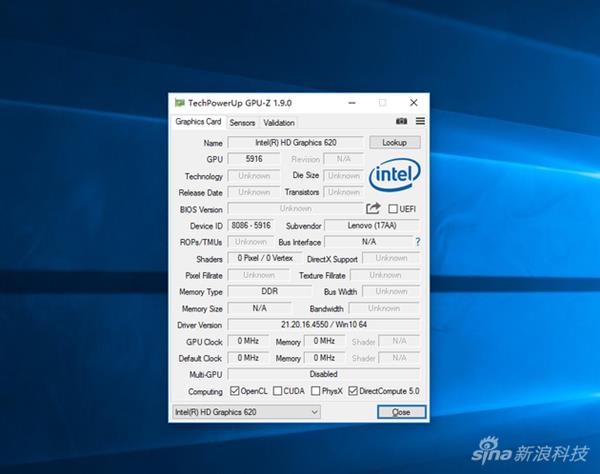Minimize the GPU-Z window
This screenshot has height=474, width=600.
tap(352, 103)
